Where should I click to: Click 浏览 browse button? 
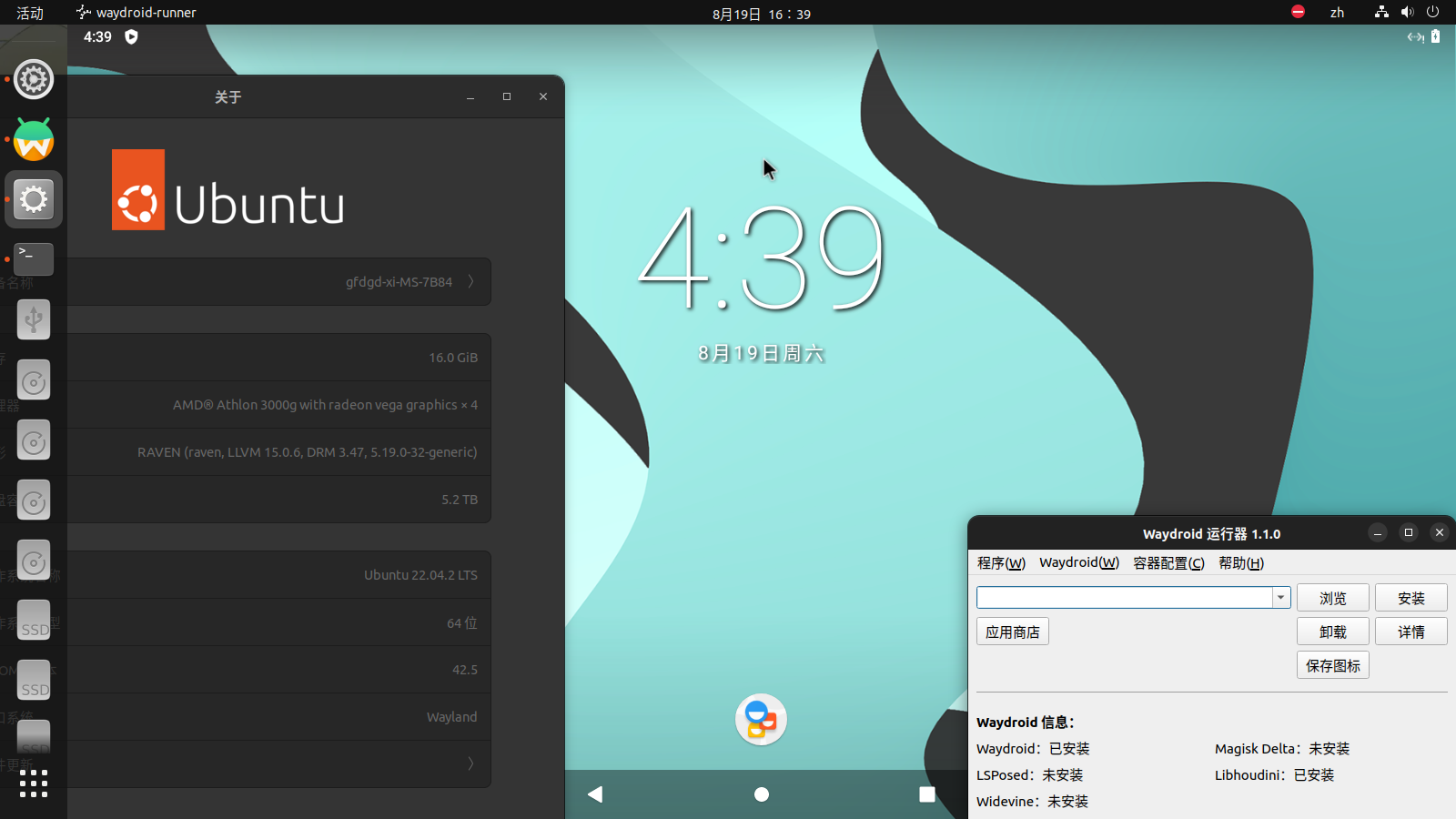coord(1333,598)
